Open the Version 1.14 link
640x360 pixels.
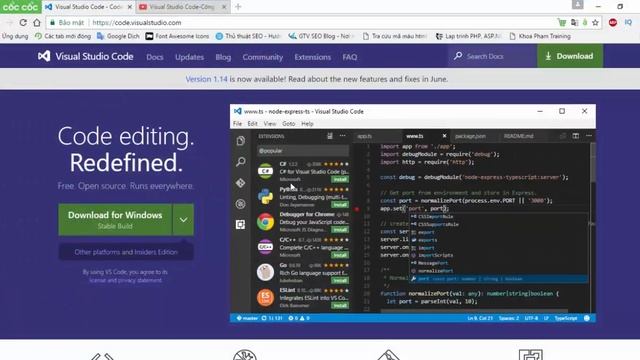coord(206,79)
